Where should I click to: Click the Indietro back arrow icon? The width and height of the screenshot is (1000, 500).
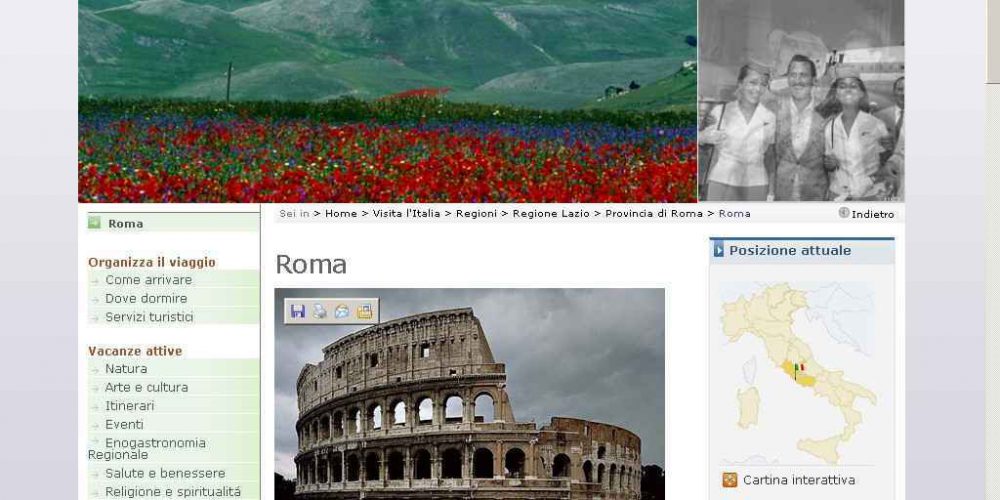844,213
